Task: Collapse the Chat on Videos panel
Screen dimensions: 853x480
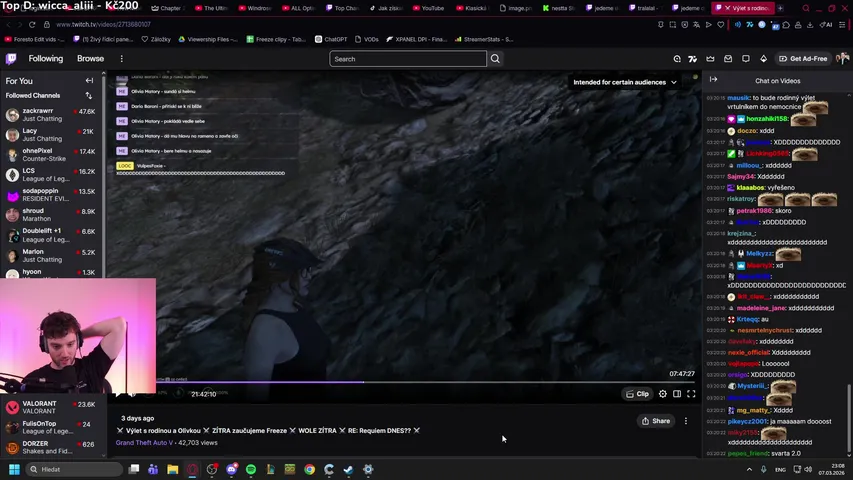Action: point(713,79)
